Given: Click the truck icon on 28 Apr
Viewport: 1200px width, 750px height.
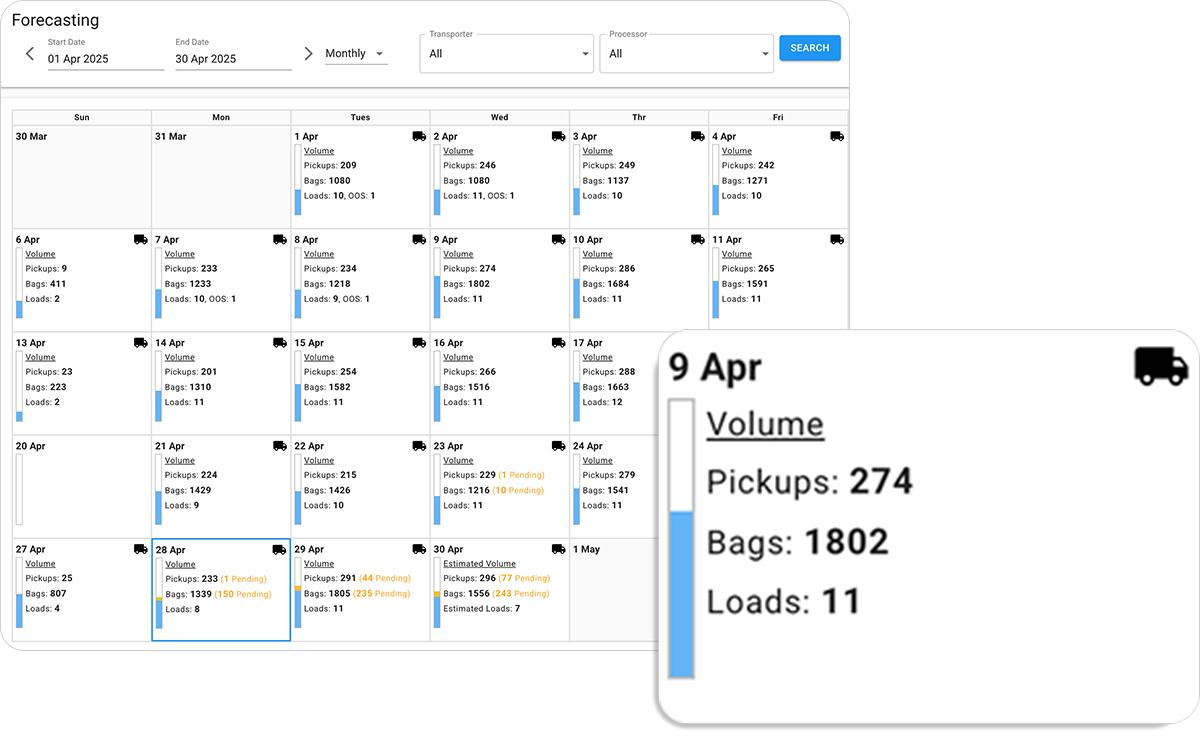Looking at the screenshot, I should (x=280, y=549).
